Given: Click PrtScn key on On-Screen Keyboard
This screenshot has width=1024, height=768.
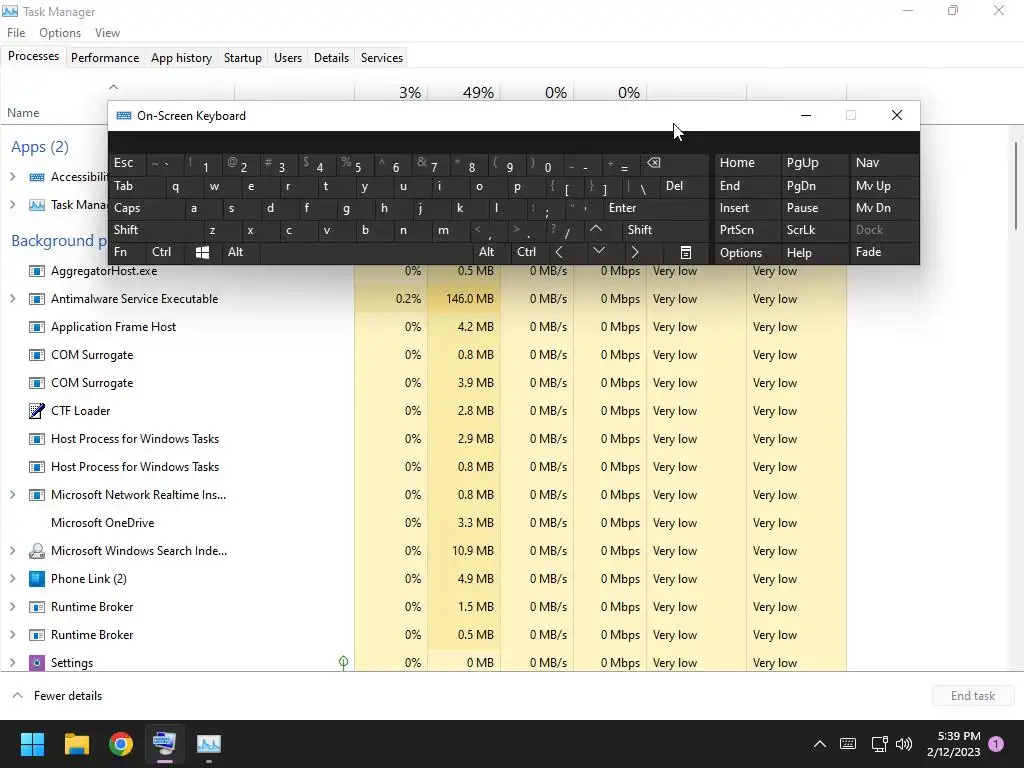Looking at the screenshot, I should [x=747, y=230].
